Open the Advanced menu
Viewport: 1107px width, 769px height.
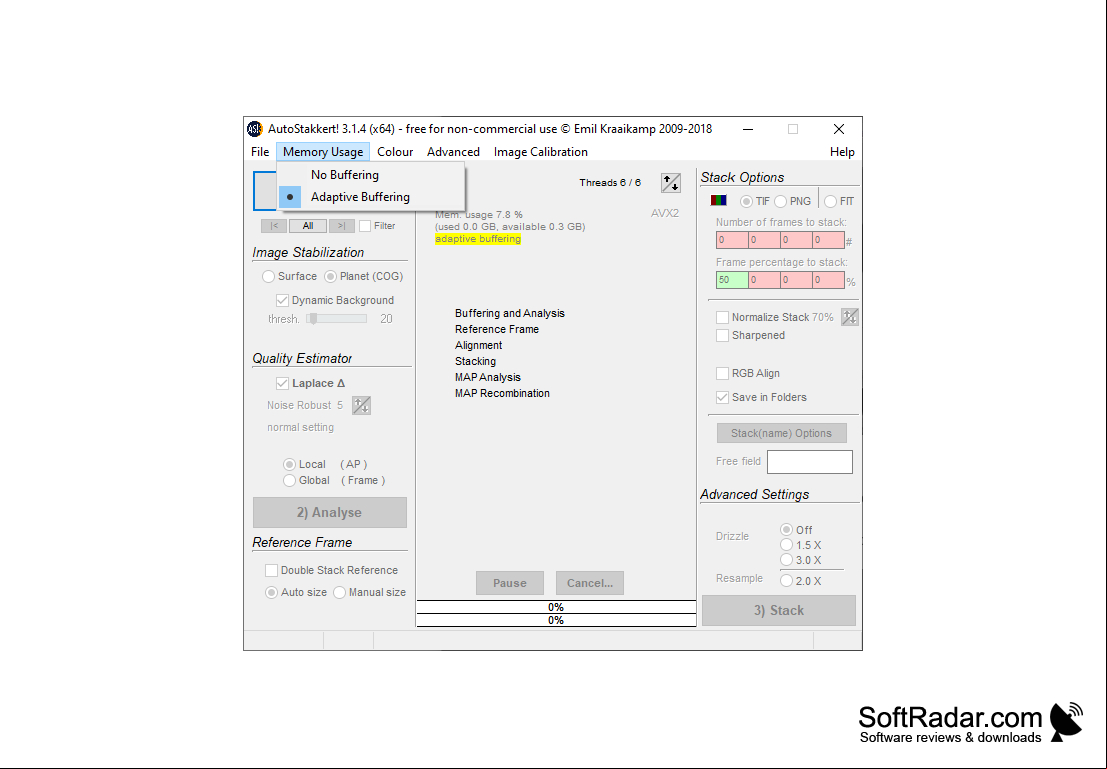pyautogui.click(x=453, y=152)
